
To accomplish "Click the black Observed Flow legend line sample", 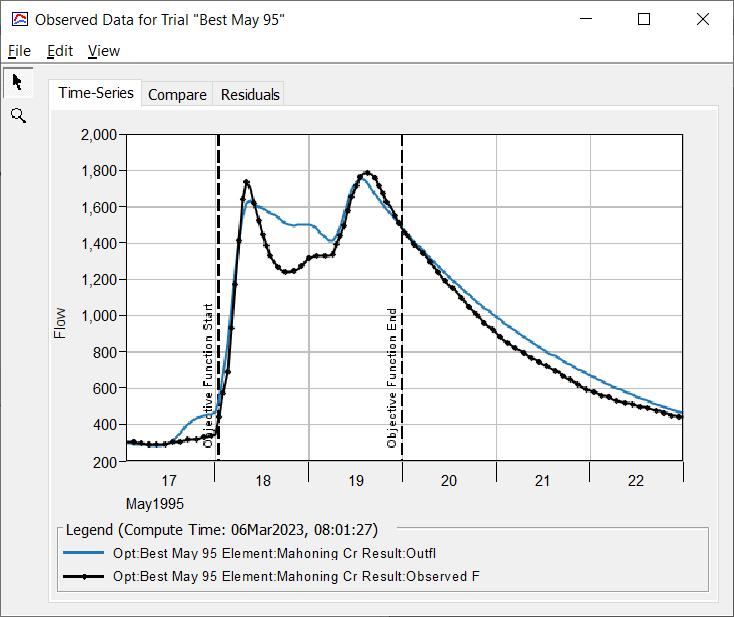I will tap(83, 576).
